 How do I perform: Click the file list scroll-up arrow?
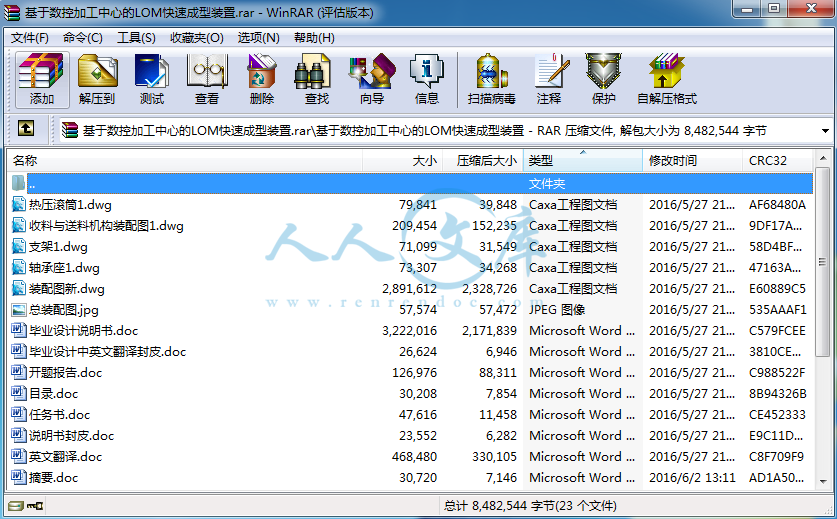coord(823,158)
